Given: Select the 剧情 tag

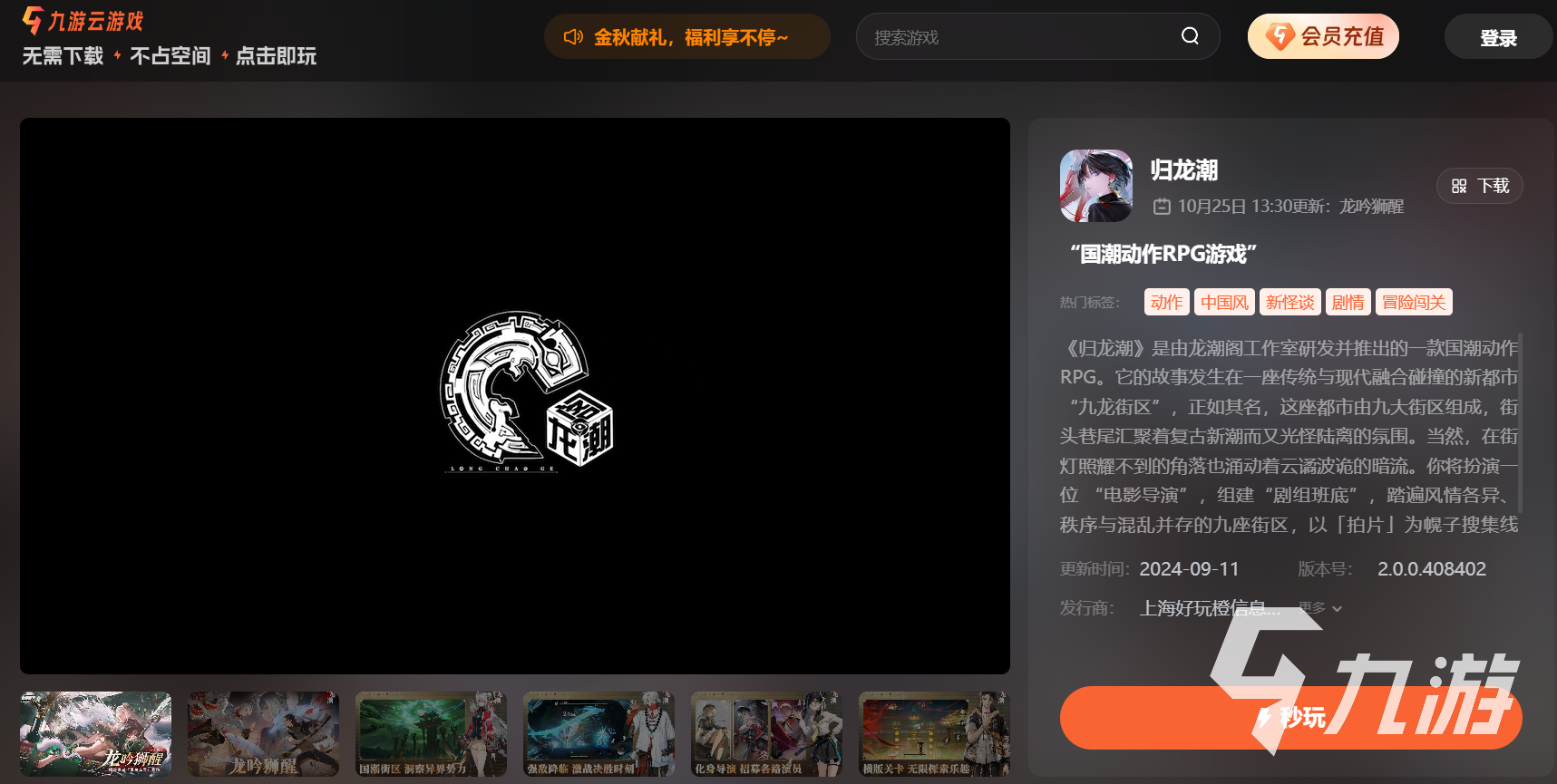Looking at the screenshot, I should 1348,302.
